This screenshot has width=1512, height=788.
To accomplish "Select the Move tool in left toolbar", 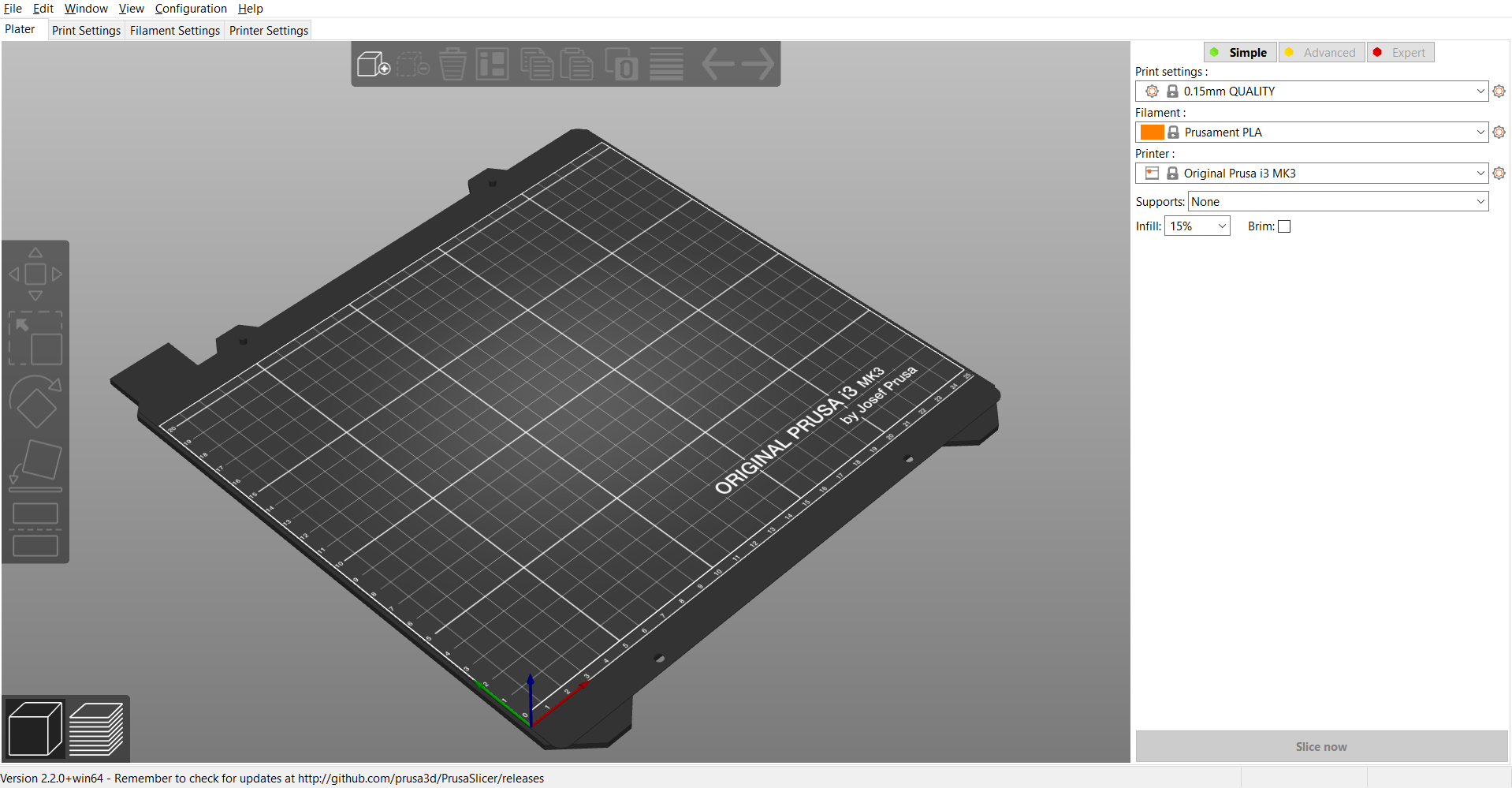I will pyautogui.click(x=35, y=274).
